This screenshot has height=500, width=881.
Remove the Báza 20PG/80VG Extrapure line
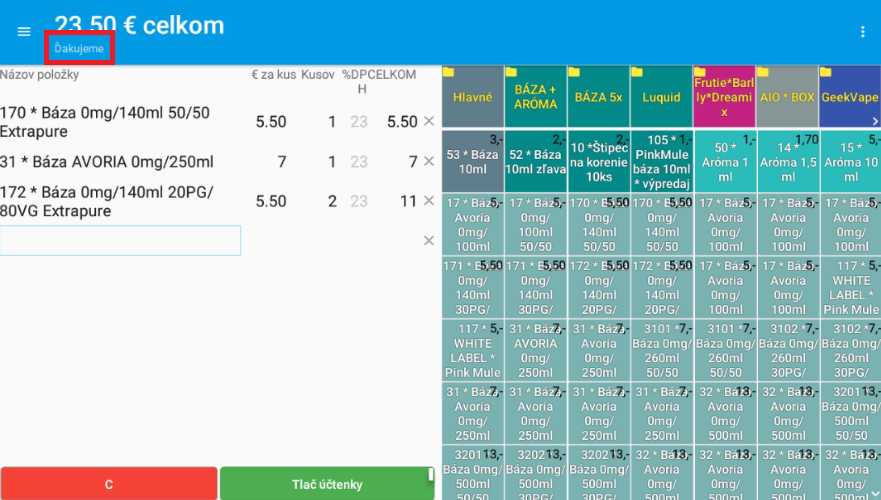tap(429, 201)
